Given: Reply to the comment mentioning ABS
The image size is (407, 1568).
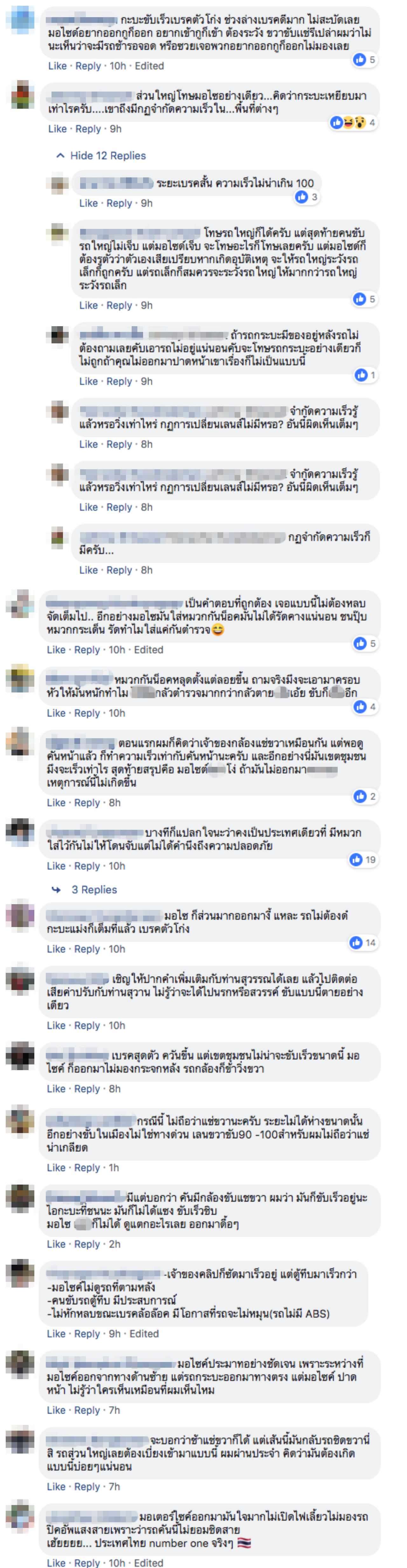Looking at the screenshot, I should [x=87, y=1333].
